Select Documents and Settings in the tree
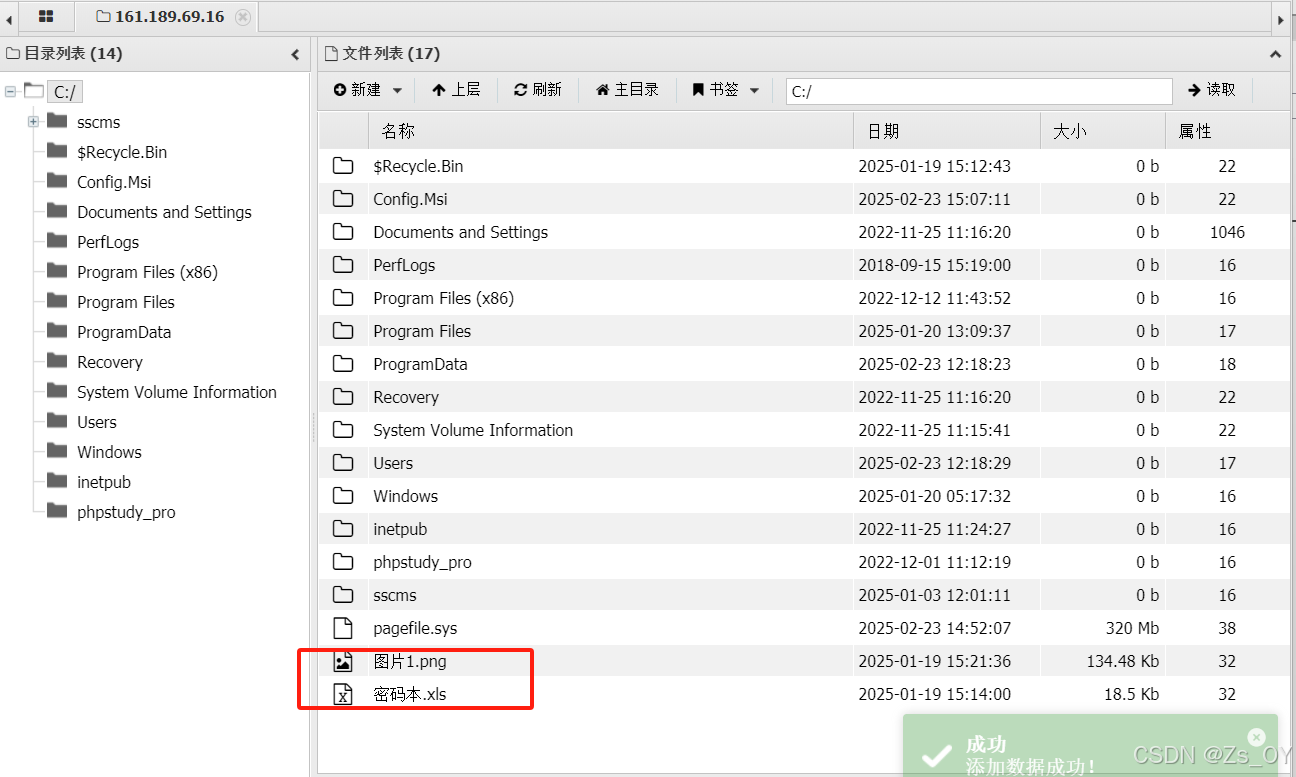This screenshot has width=1296, height=777. click(164, 212)
